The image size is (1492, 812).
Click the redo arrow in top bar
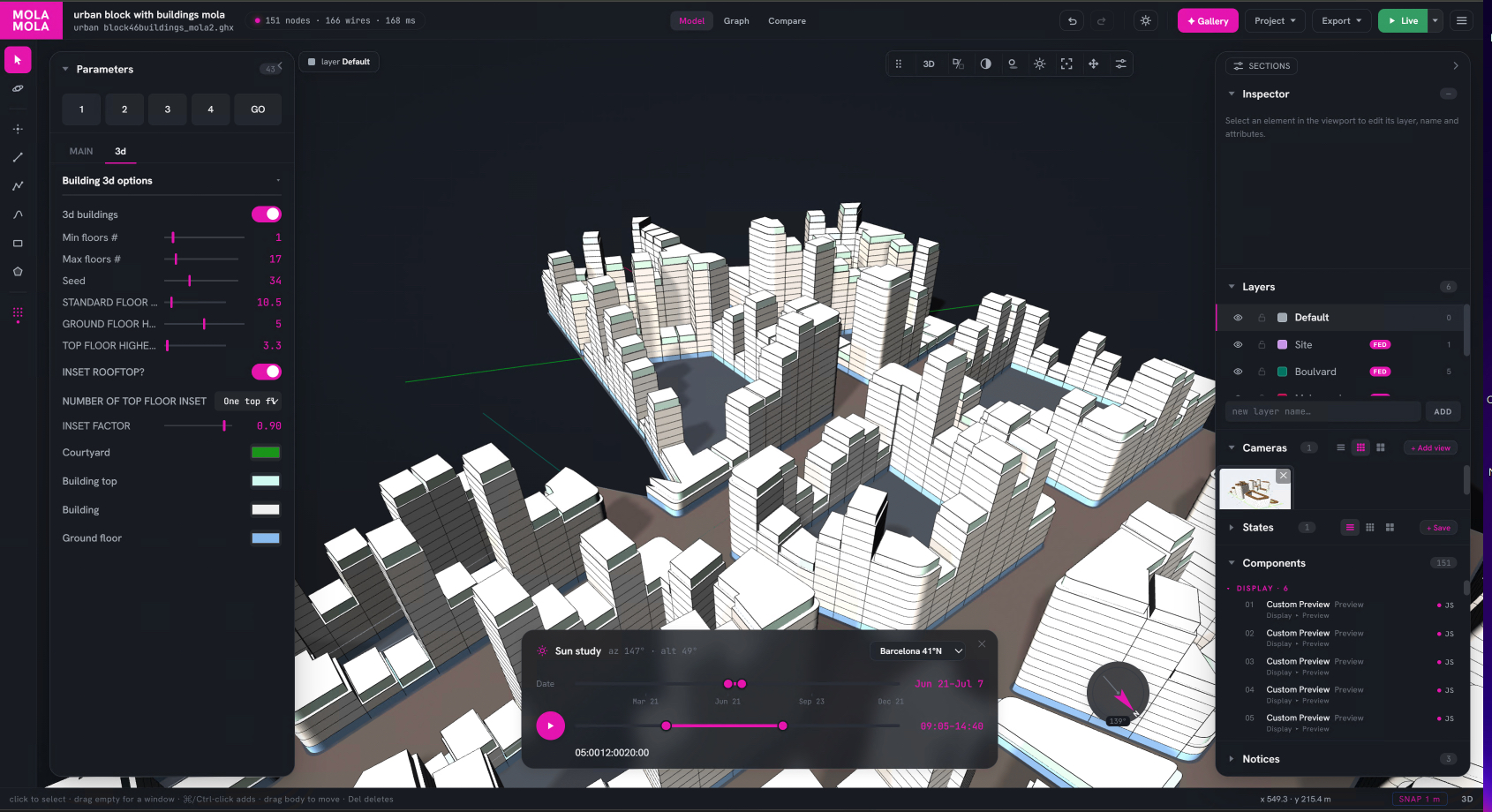pos(1102,21)
